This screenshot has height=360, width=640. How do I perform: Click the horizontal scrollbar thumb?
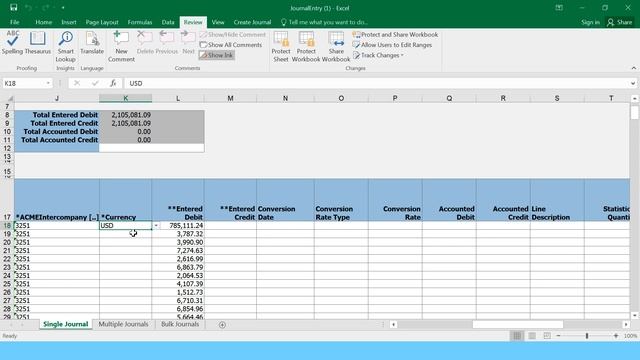click(x=518, y=324)
